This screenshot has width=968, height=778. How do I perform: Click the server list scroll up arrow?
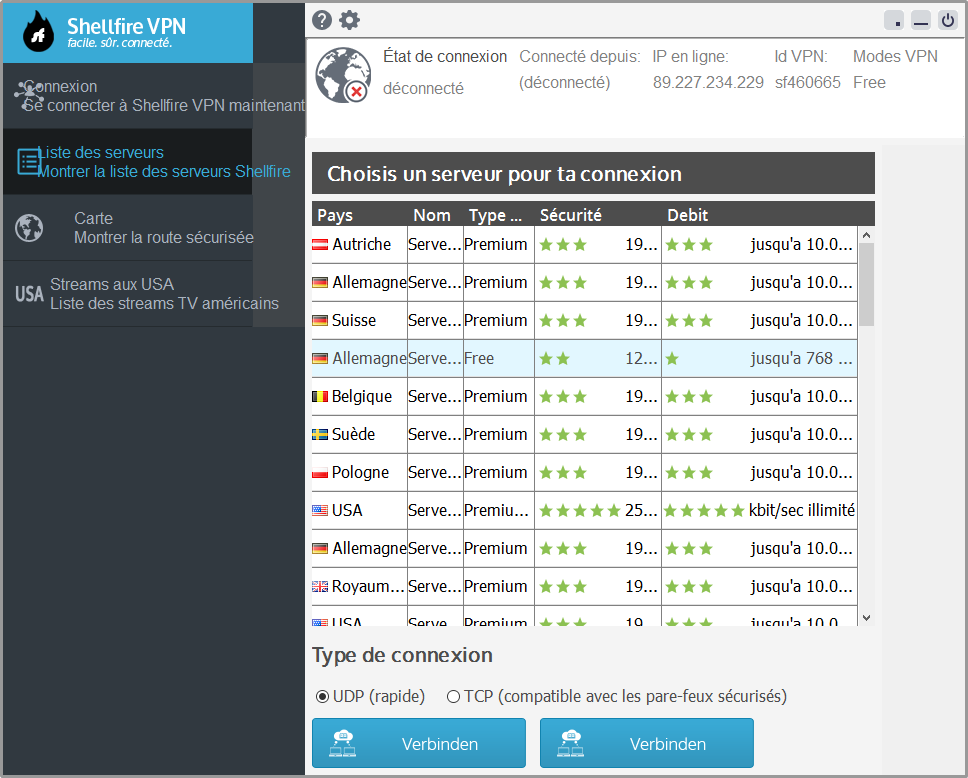coord(866,235)
